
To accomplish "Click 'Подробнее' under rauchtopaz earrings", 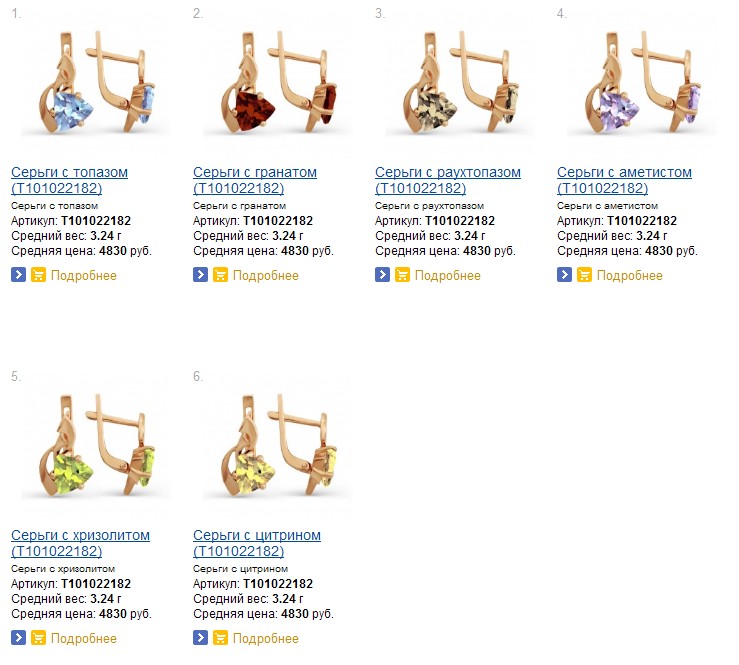I will 447,275.
